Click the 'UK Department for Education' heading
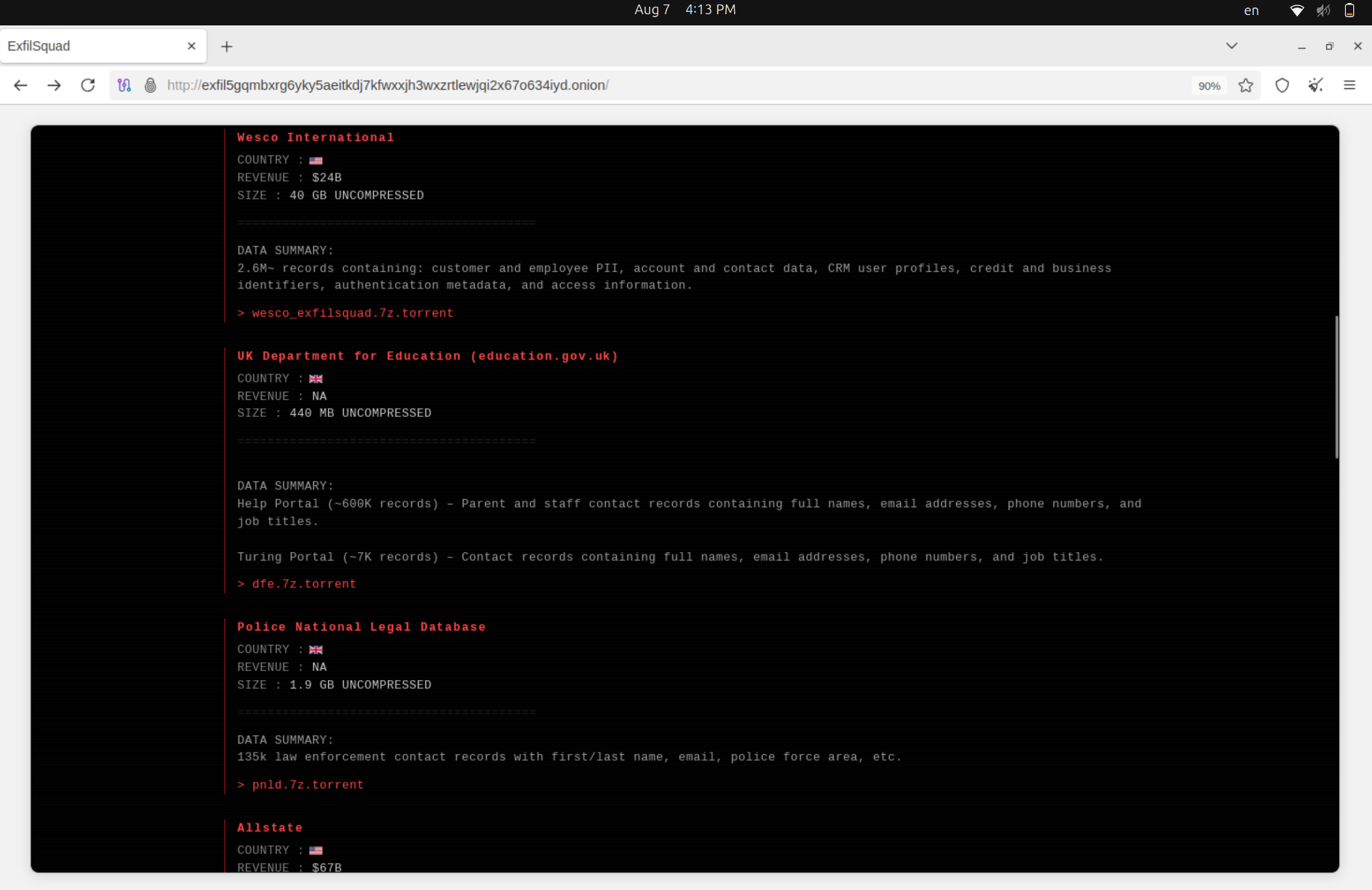 click(428, 356)
